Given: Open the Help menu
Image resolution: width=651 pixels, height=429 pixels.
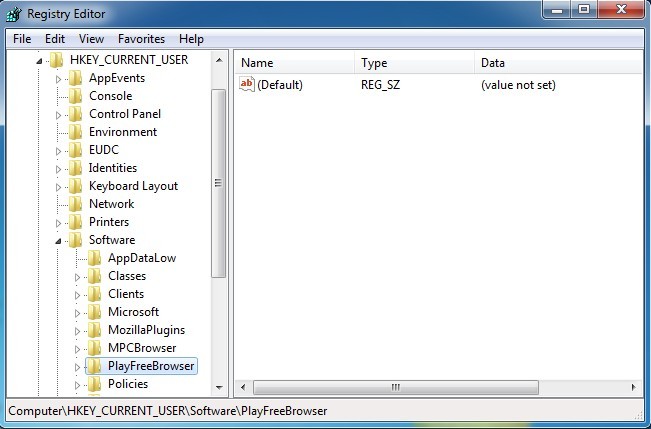Looking at the screenshot, I should pos(191,39).
